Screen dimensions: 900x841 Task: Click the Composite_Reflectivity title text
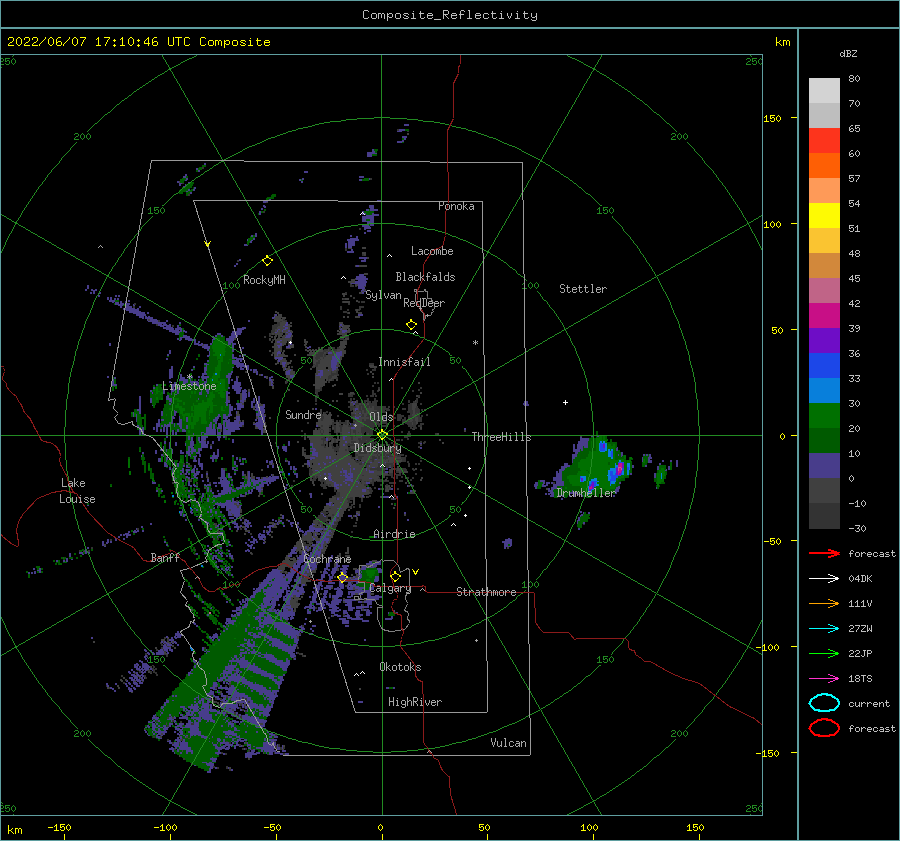[450, 15]
